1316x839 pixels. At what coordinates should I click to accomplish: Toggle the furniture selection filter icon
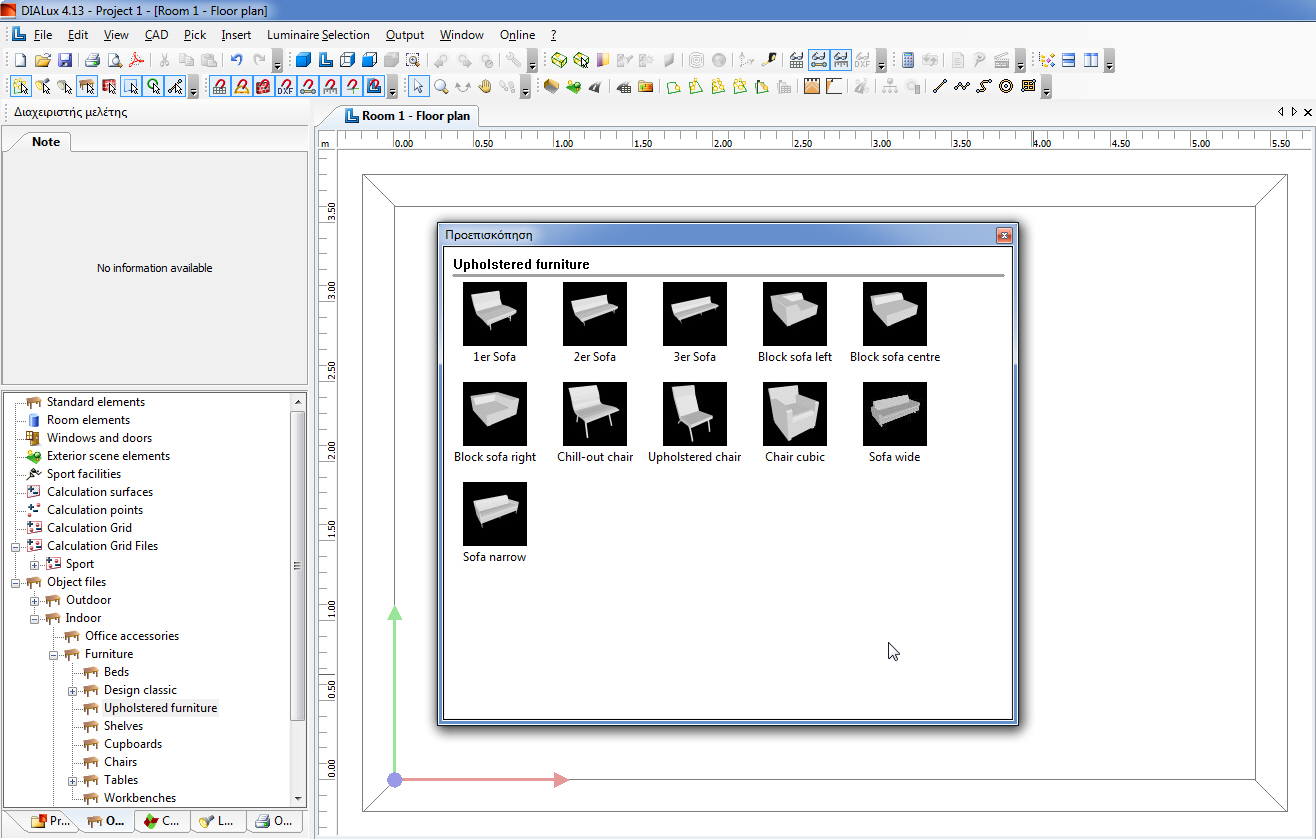tap(87, 87)
